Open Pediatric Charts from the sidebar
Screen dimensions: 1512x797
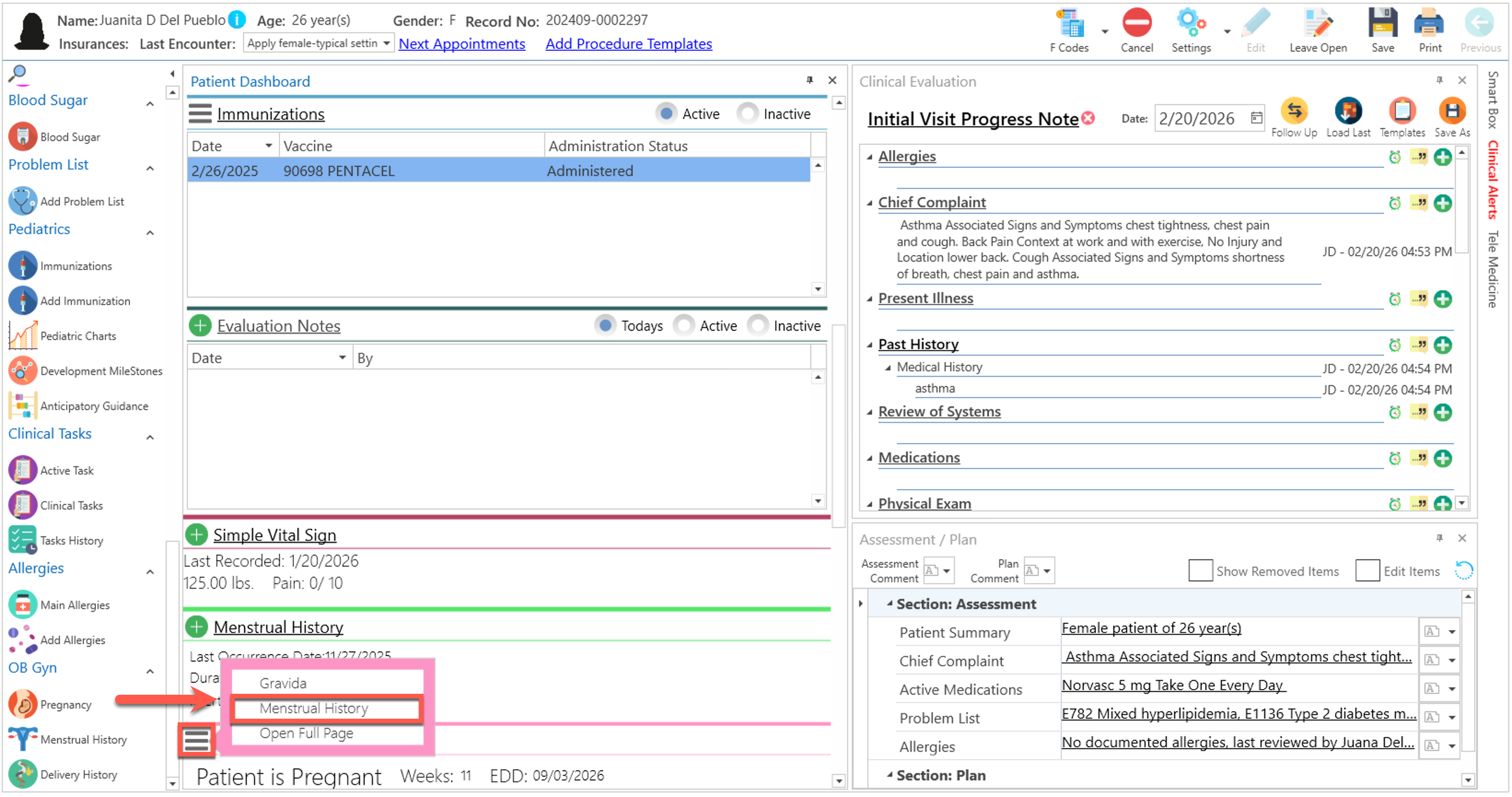pos(77,337)
